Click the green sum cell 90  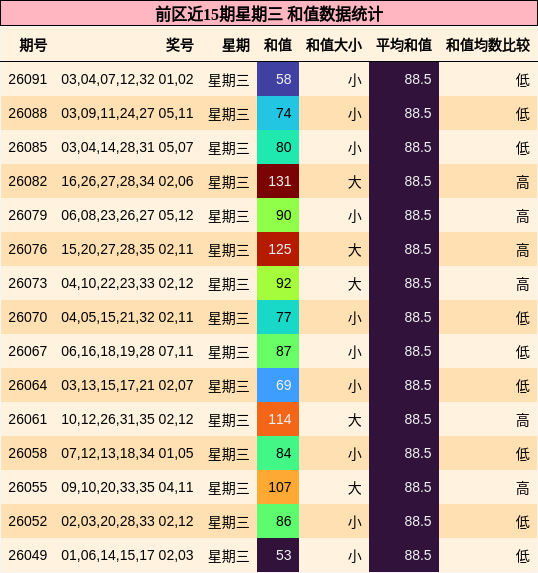[278, 215]
